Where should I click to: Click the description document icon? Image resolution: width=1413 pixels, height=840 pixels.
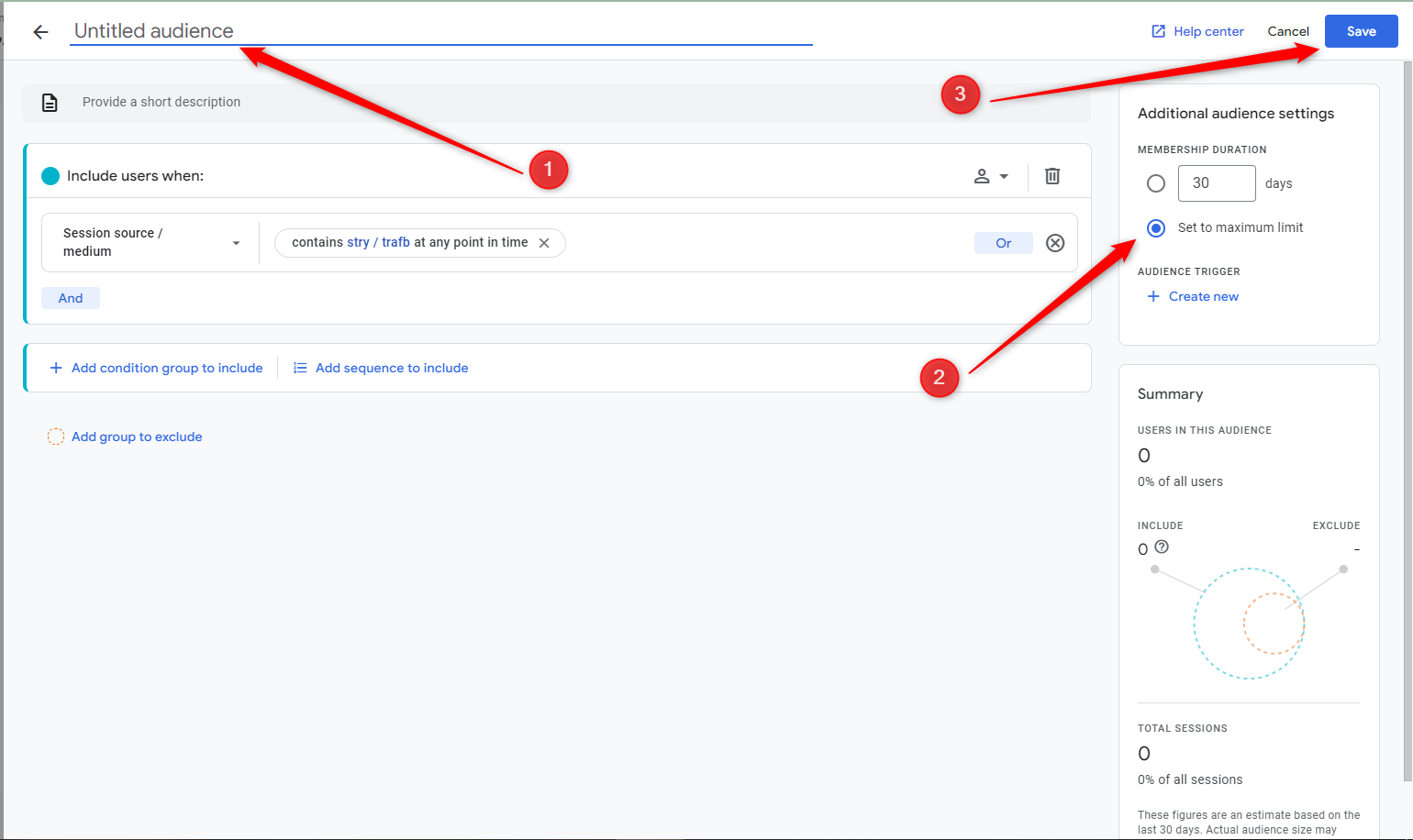point(50,103)
